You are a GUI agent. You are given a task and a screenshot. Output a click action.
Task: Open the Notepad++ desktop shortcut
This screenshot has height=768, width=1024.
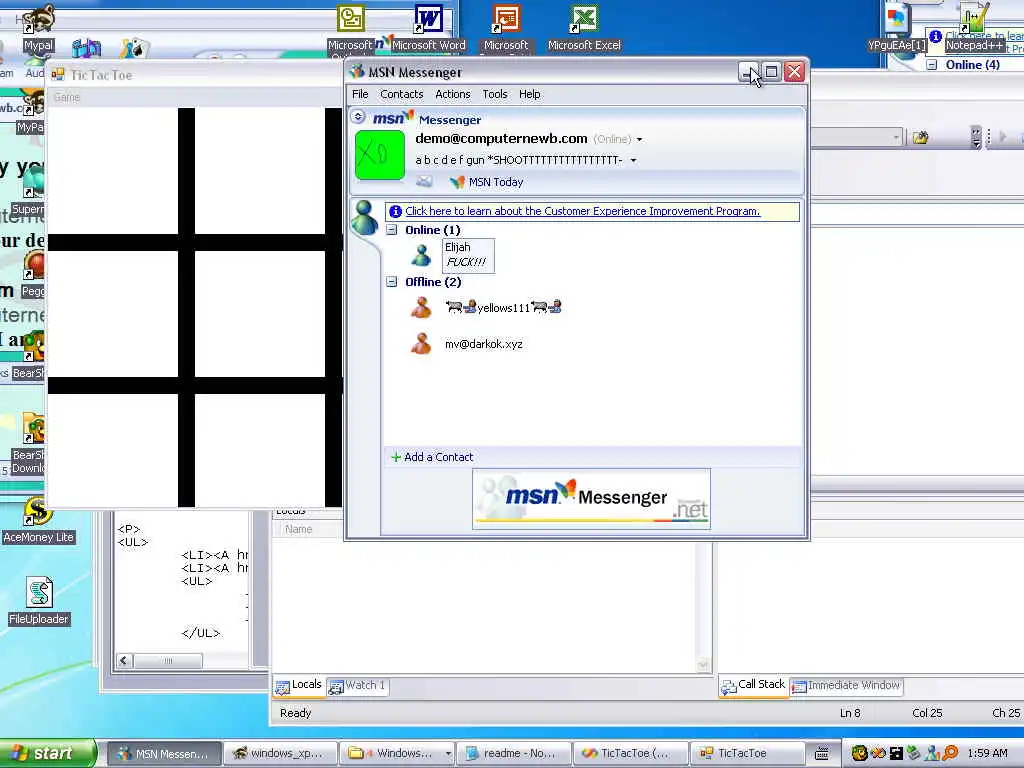click(974, 28)
